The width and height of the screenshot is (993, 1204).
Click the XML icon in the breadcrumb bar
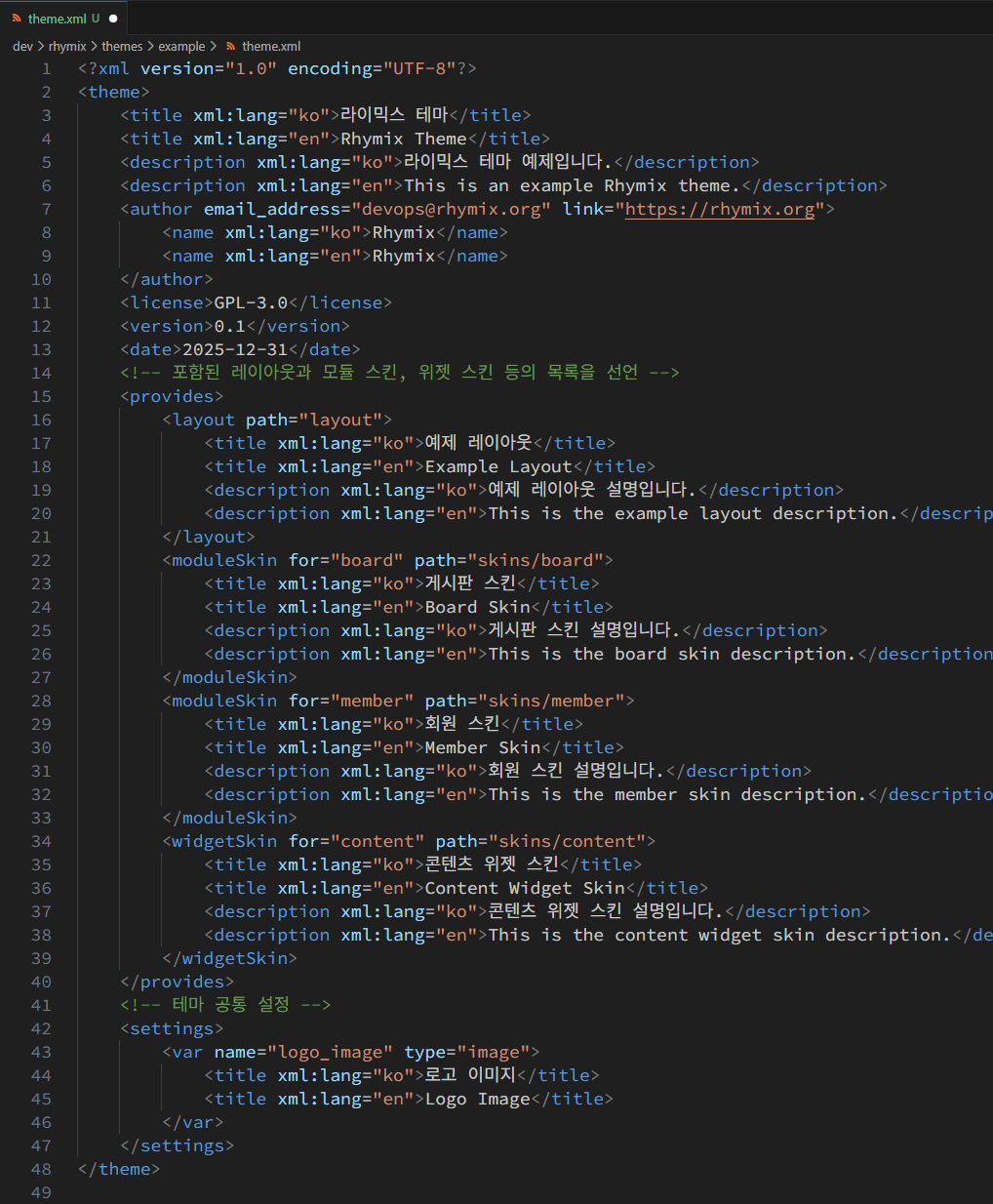coord(230,46)
